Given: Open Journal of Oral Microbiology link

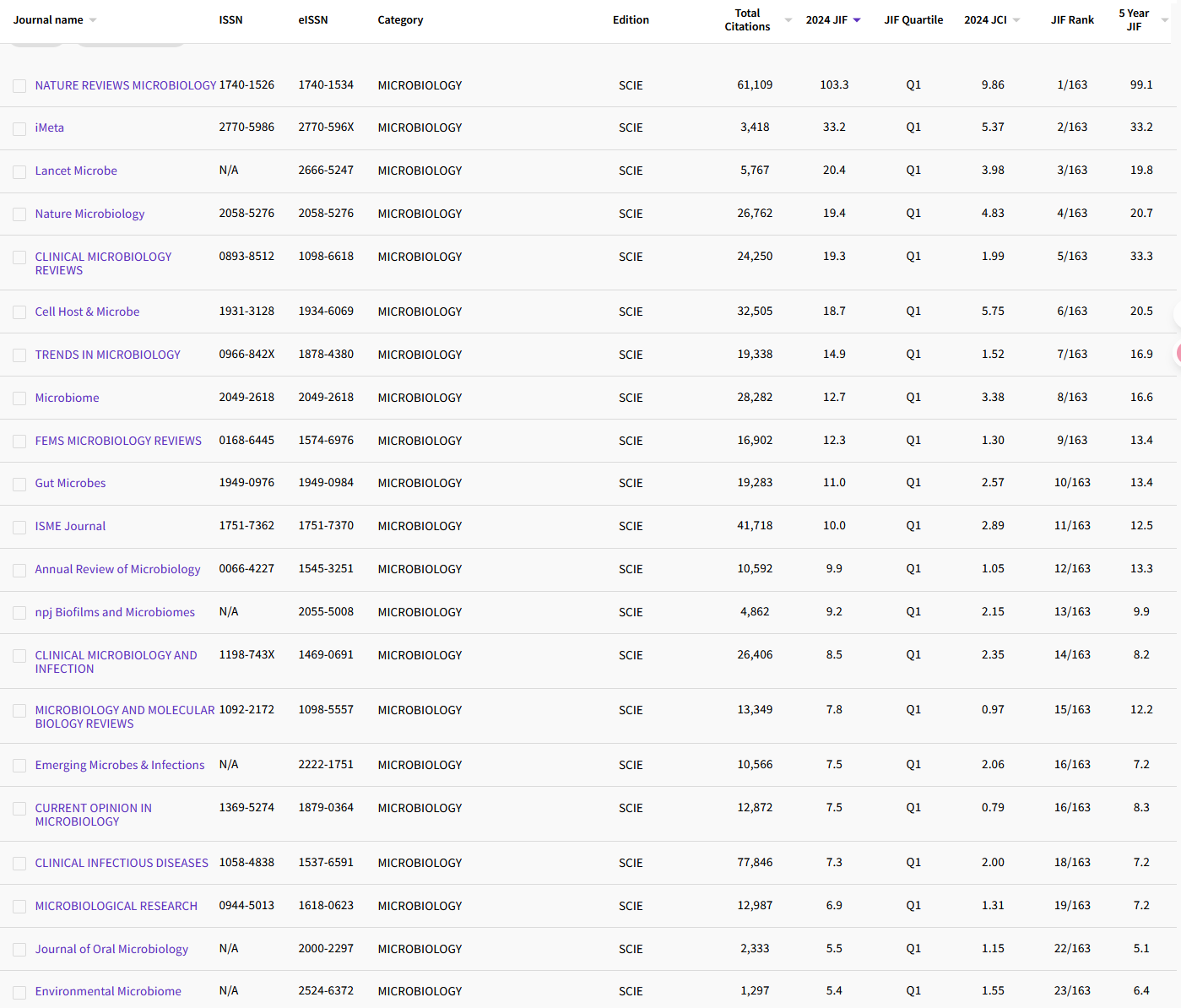Looking at the screenshot, I should click(x=111, y=949).
